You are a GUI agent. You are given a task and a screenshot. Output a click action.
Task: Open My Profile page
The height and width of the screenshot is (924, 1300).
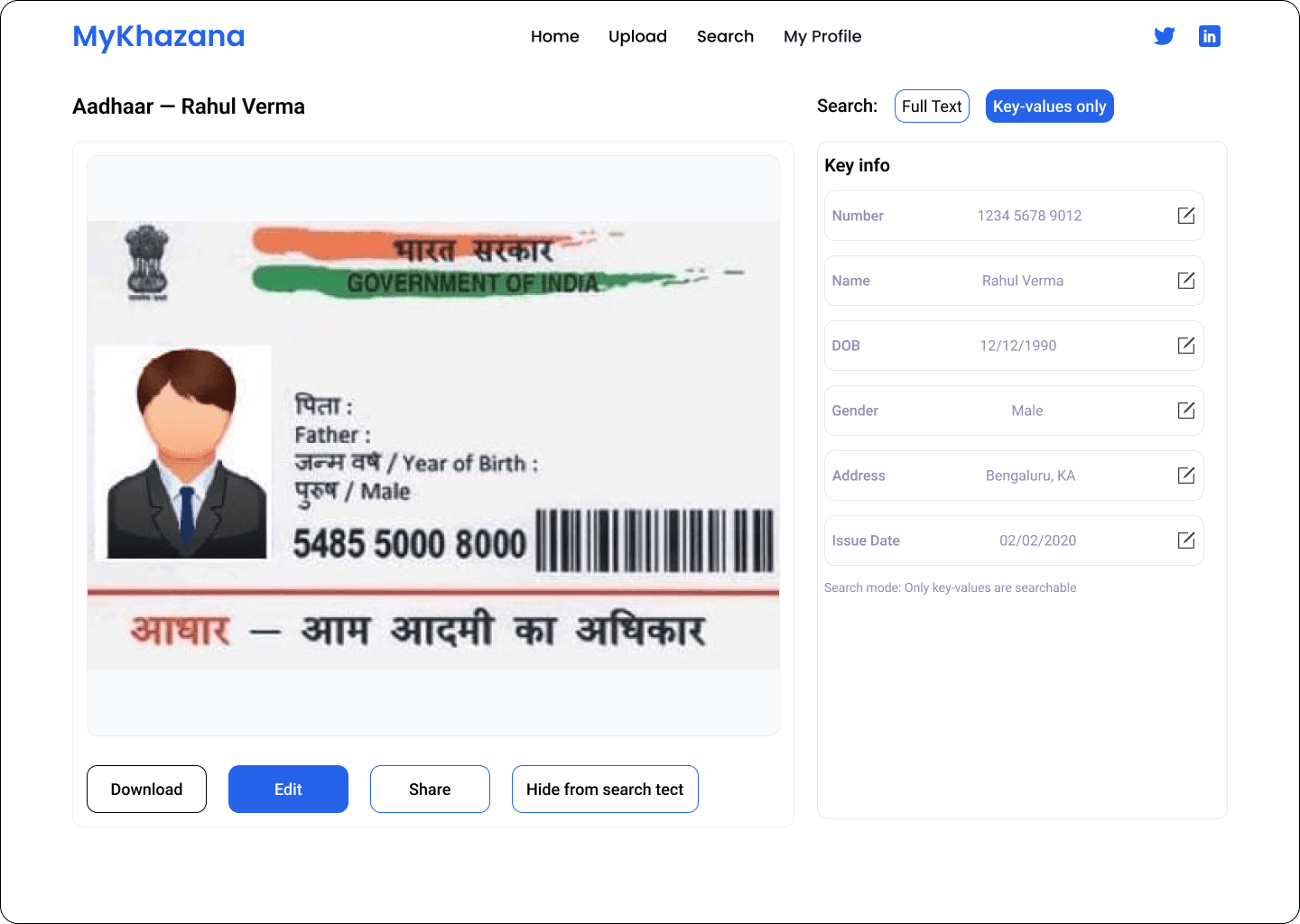click(x=822, y=36)
